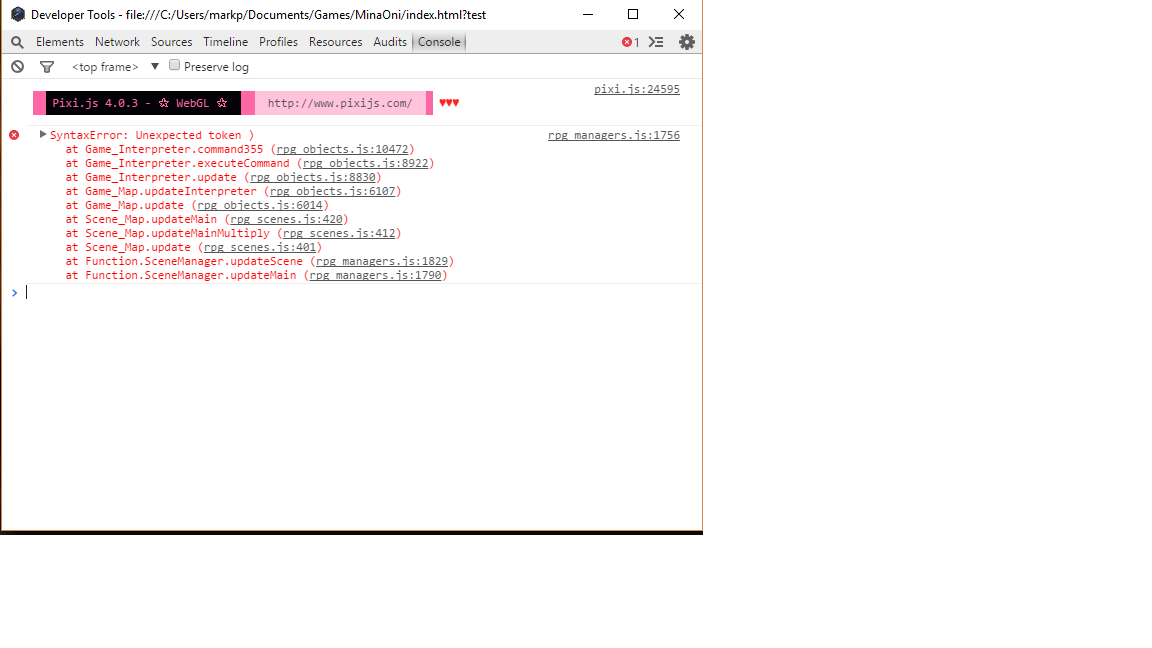Viewport: 1152px width, 648px height.
Task: Toggle the drawer console prompt icon
Action: point(656,43)
